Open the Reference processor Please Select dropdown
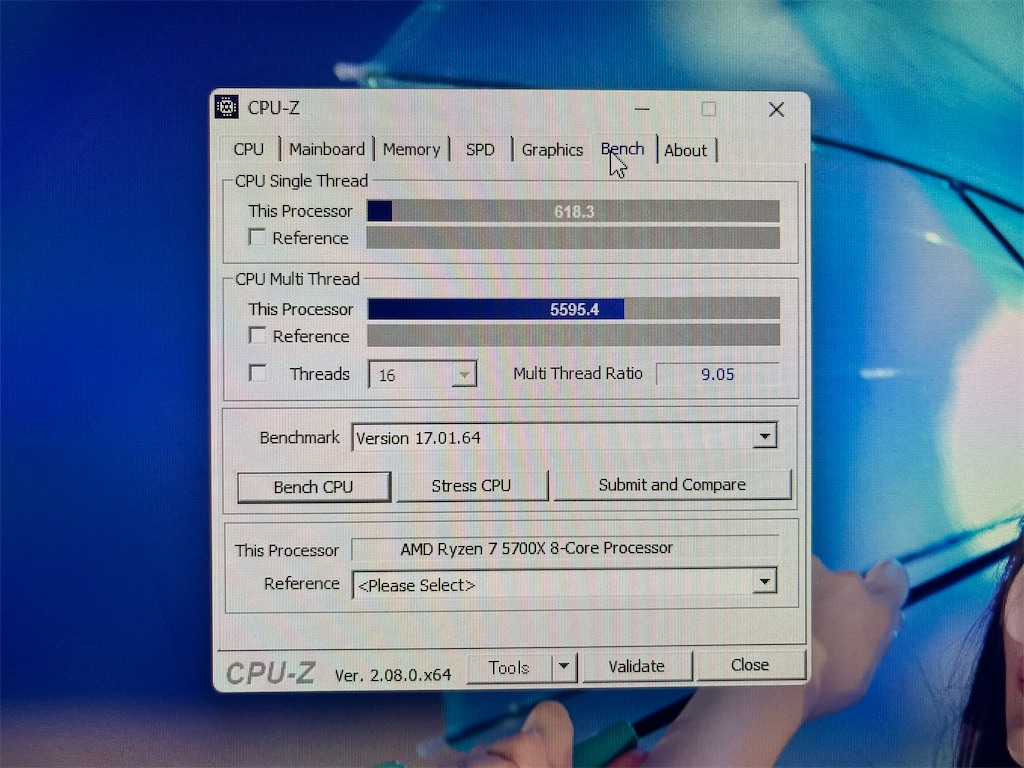 point(764,581)
